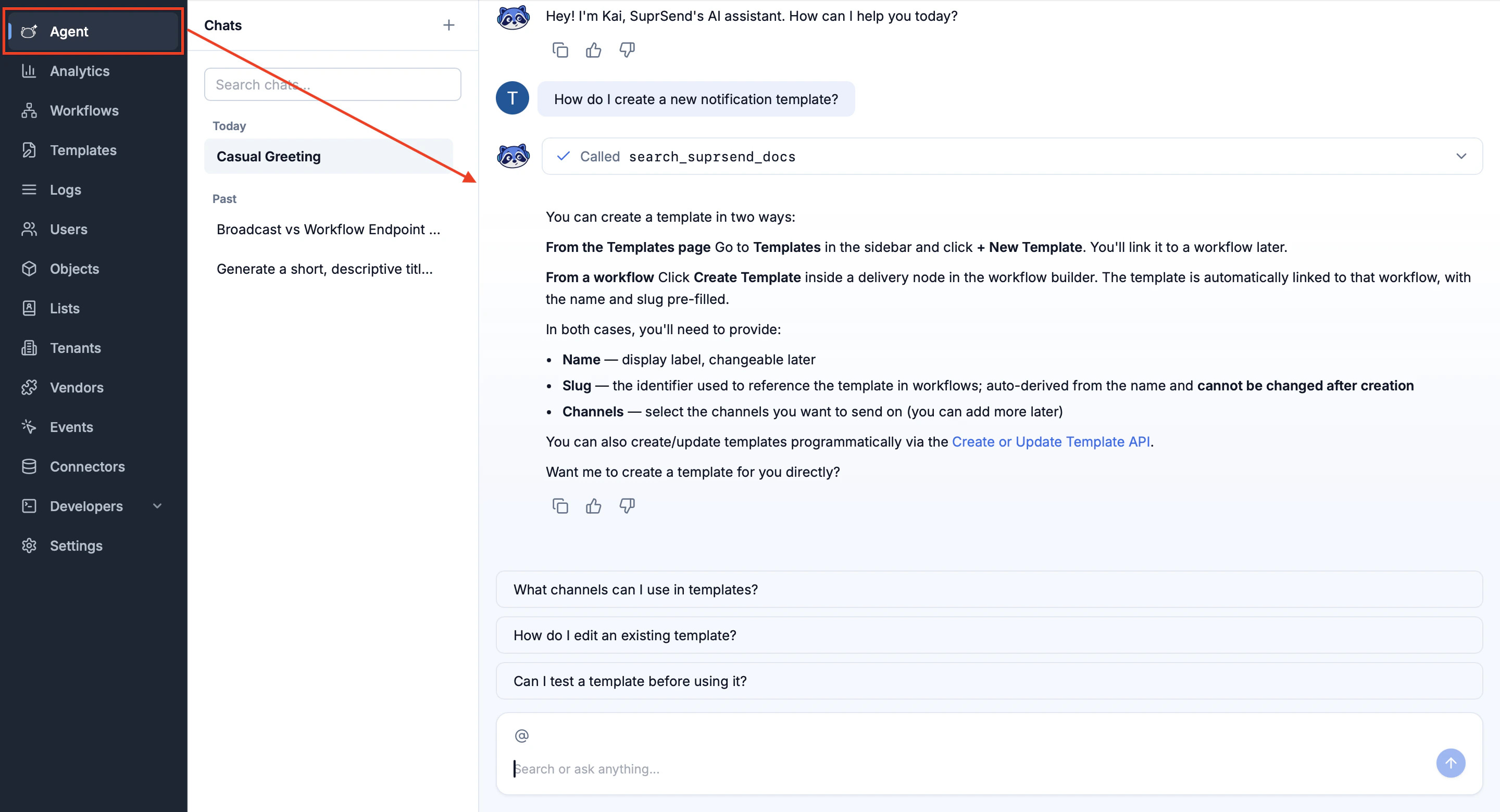The height and width of the screenshot is (812, 1500).
Task: Expand the Developers submenu chevron
Action: coord(157,506)
